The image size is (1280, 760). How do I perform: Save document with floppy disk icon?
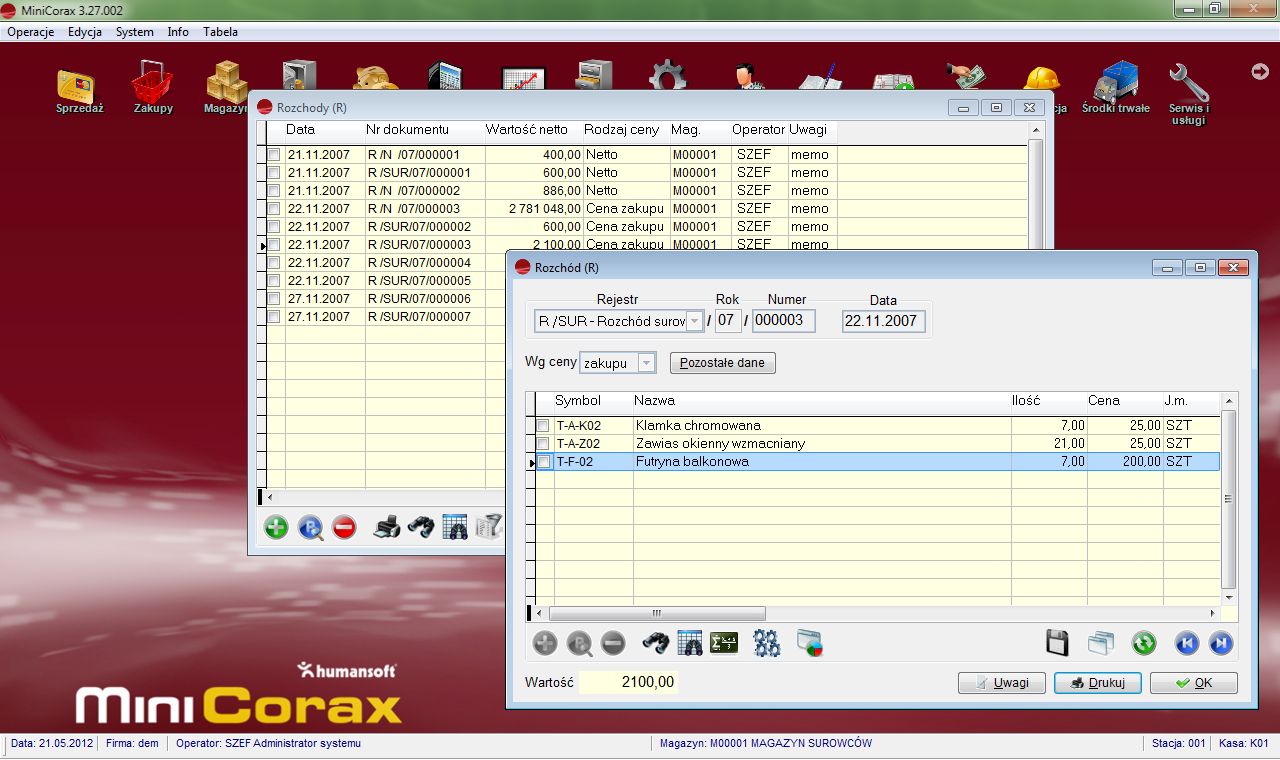coord(1057,643)
